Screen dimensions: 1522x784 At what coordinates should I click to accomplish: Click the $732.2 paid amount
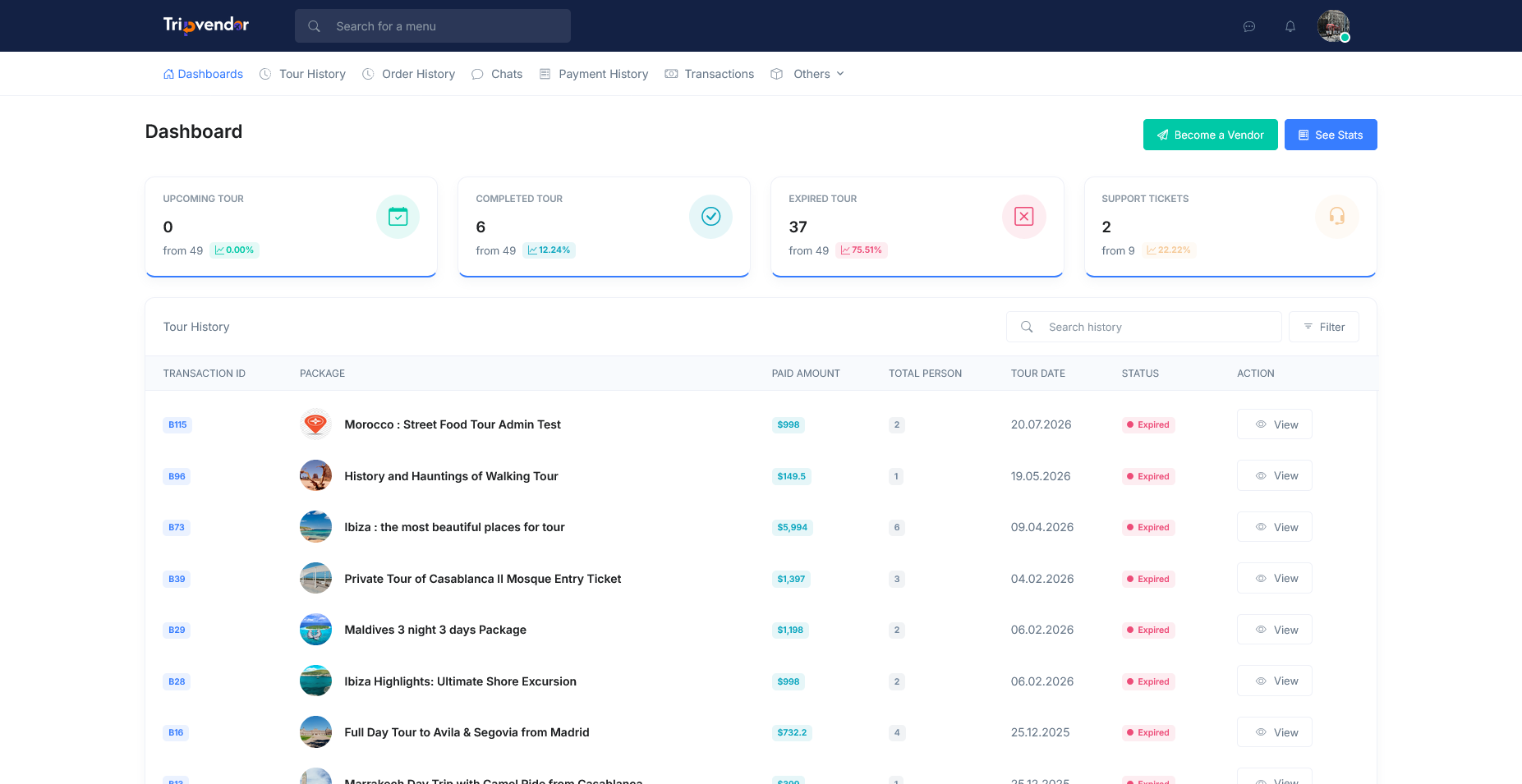(792, 732)
